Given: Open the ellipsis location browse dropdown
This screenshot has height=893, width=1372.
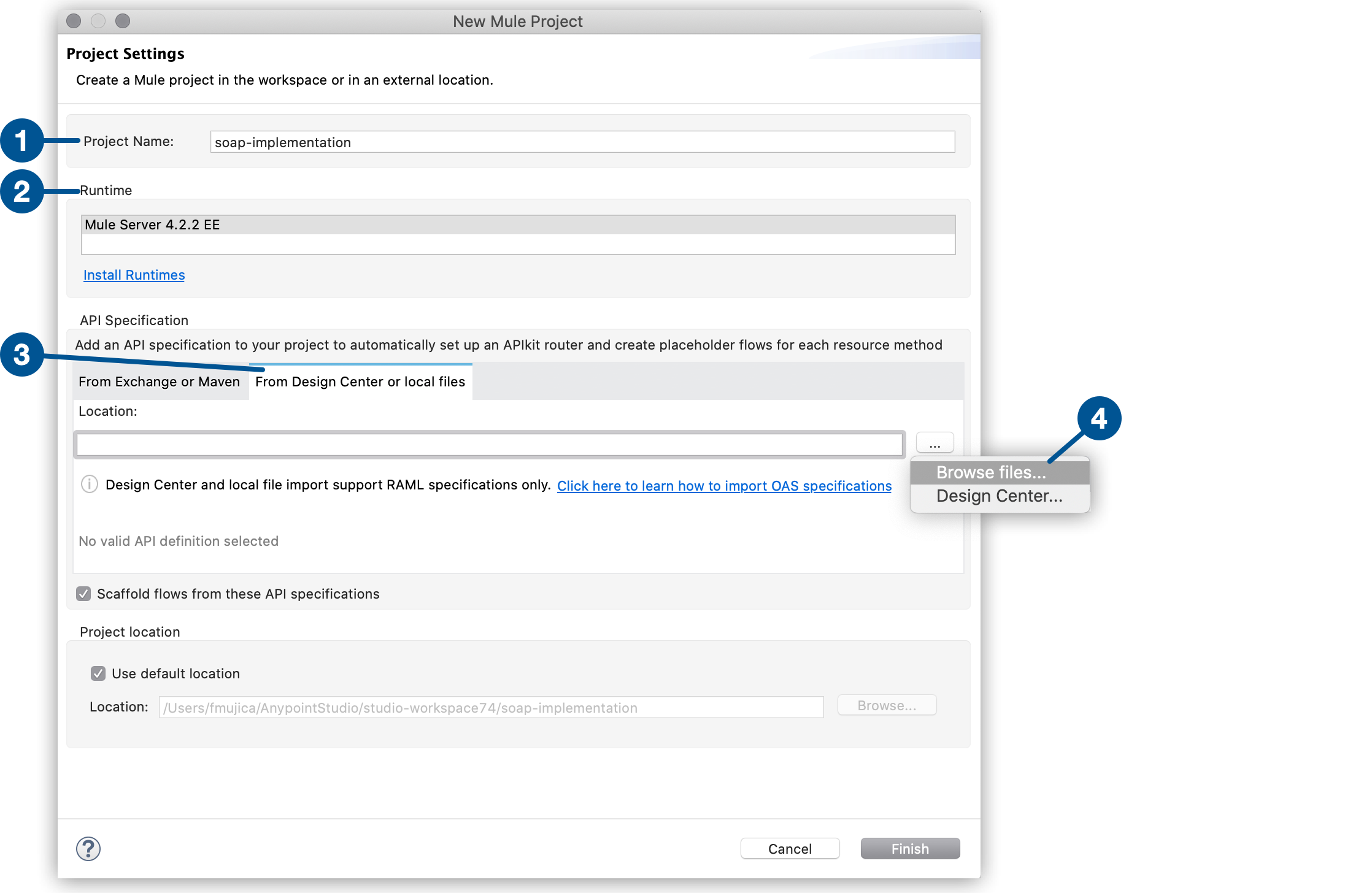Looking at the screenshot, I should point(935,443).
